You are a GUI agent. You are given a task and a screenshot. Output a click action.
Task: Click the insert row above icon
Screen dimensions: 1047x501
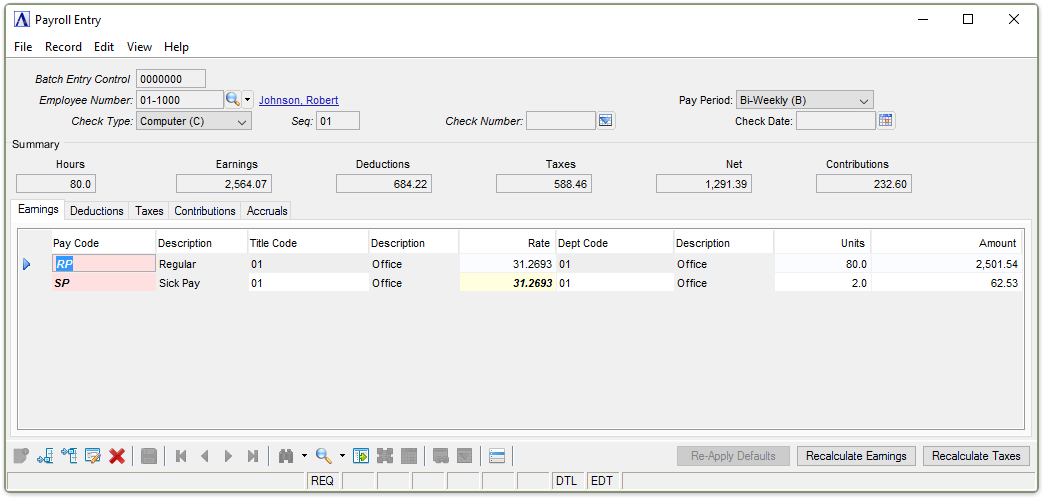[x=69, y=456]
